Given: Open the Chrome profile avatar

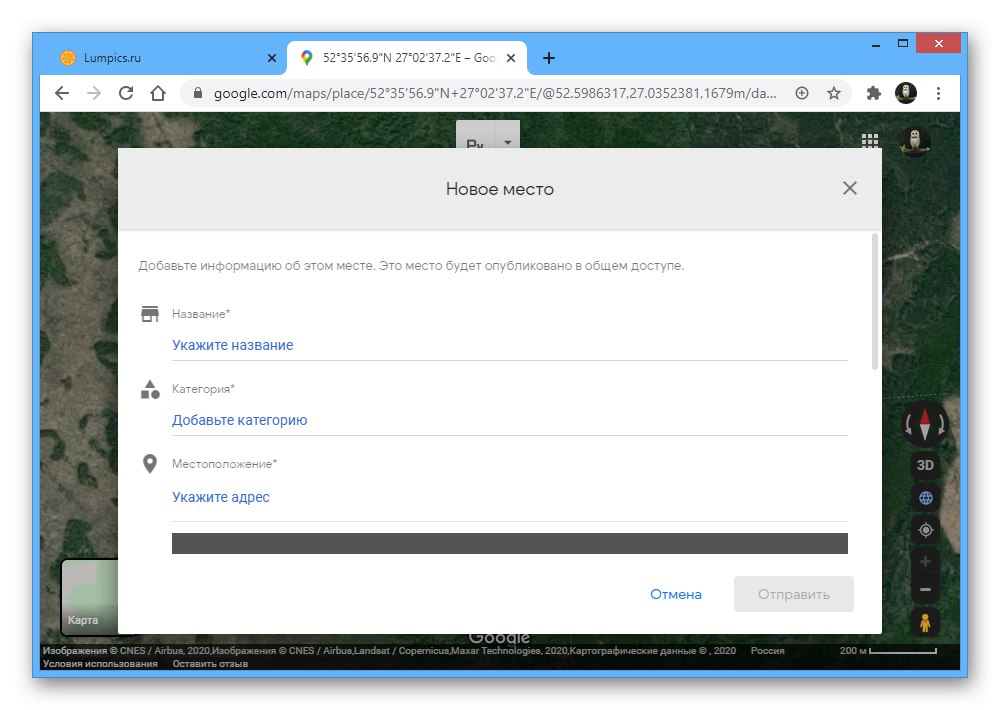Looking at the screenshot, I should coord(906,93).
